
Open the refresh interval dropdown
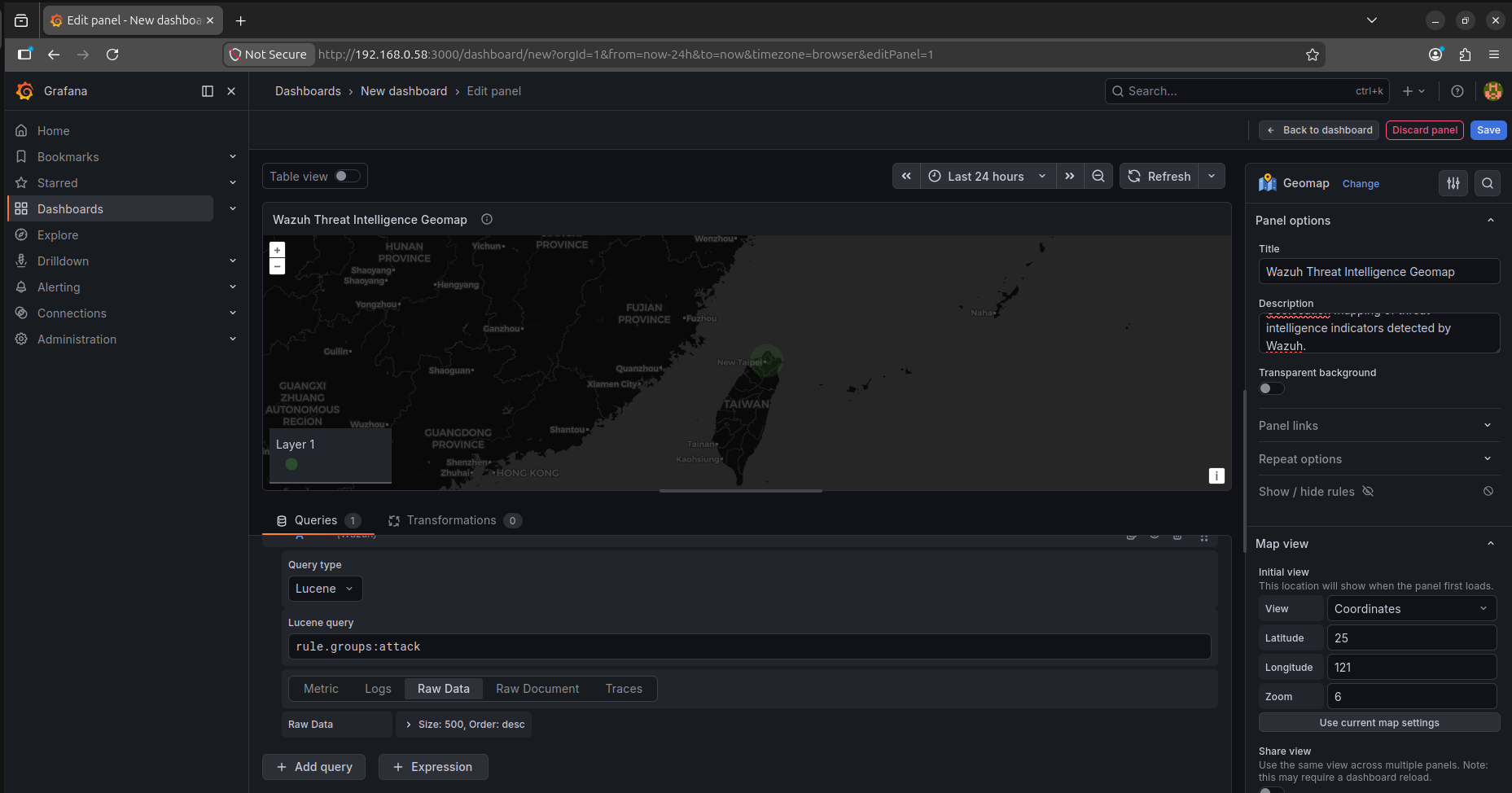(x=1212, y=176)
